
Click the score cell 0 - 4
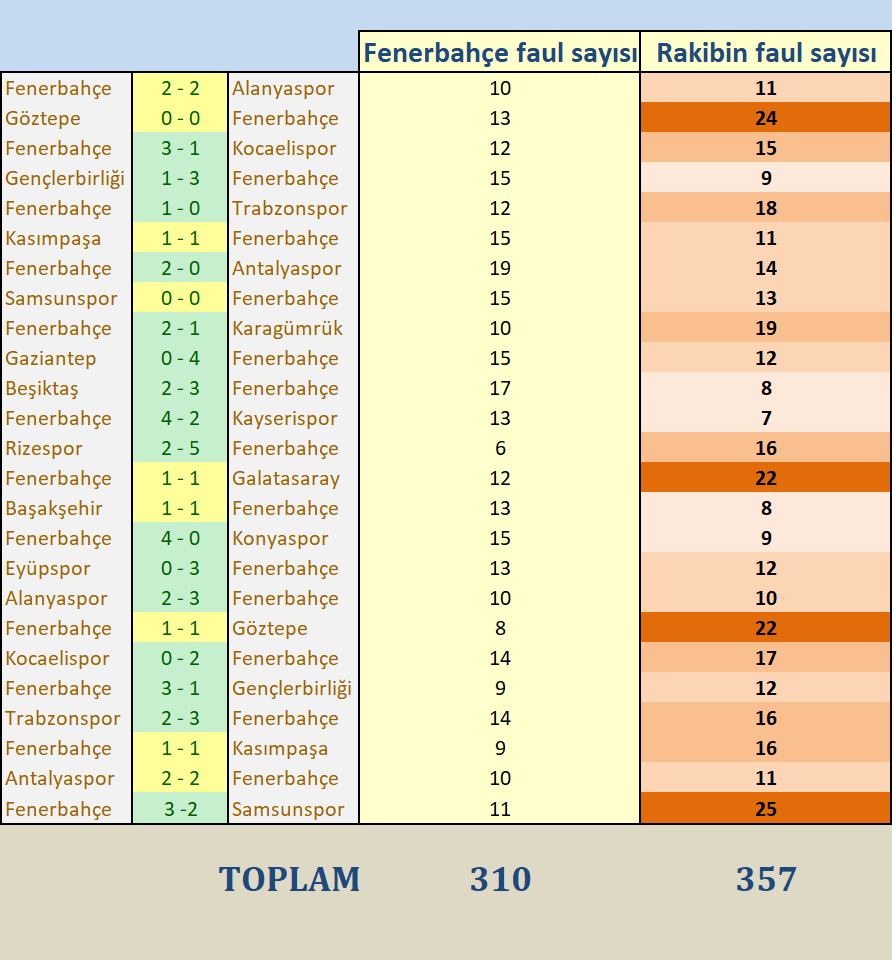click(180, 358)
